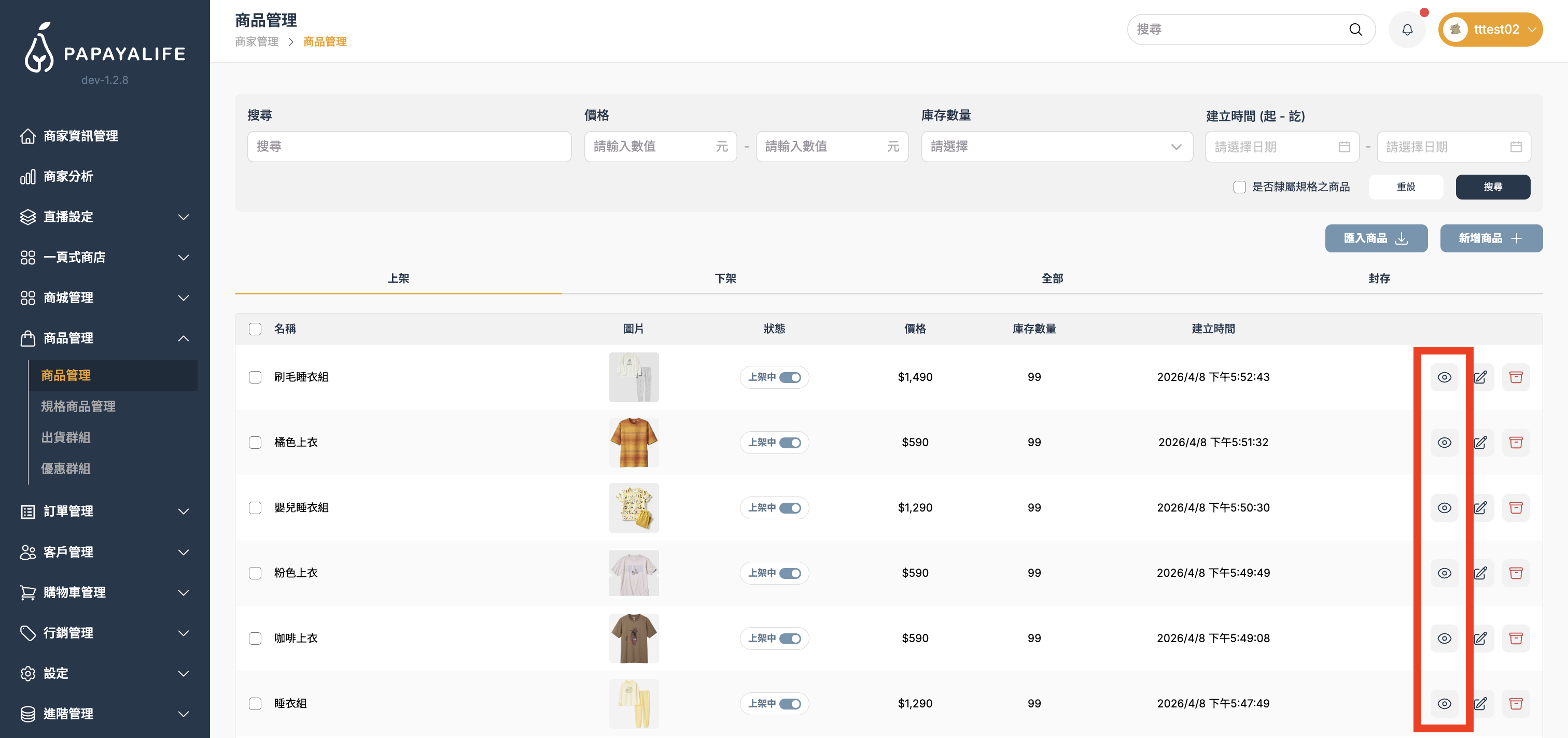Screen dimensions: 1568x738
Task: View details of 刷毛睡衣組 via eye icon
Action: [x=1444, y=377]
